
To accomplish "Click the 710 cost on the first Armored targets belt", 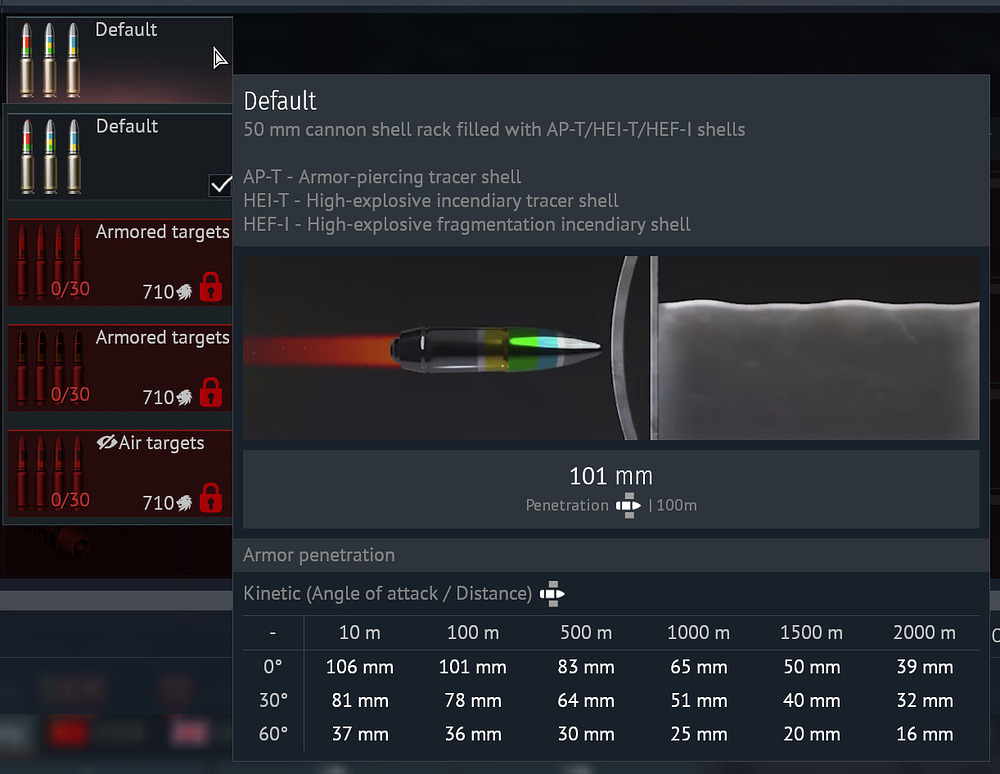I will [x=167, y=292].
